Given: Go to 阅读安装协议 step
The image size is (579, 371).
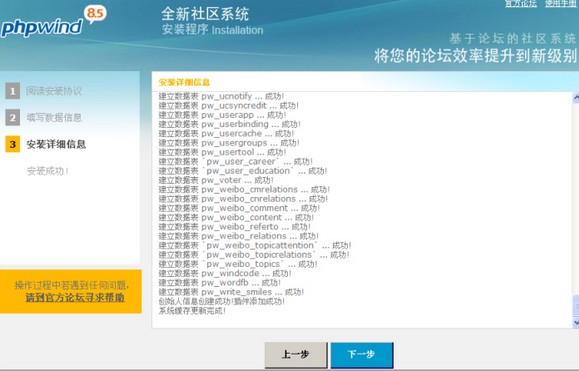Looking at the screenshot, I should [54, 91].
